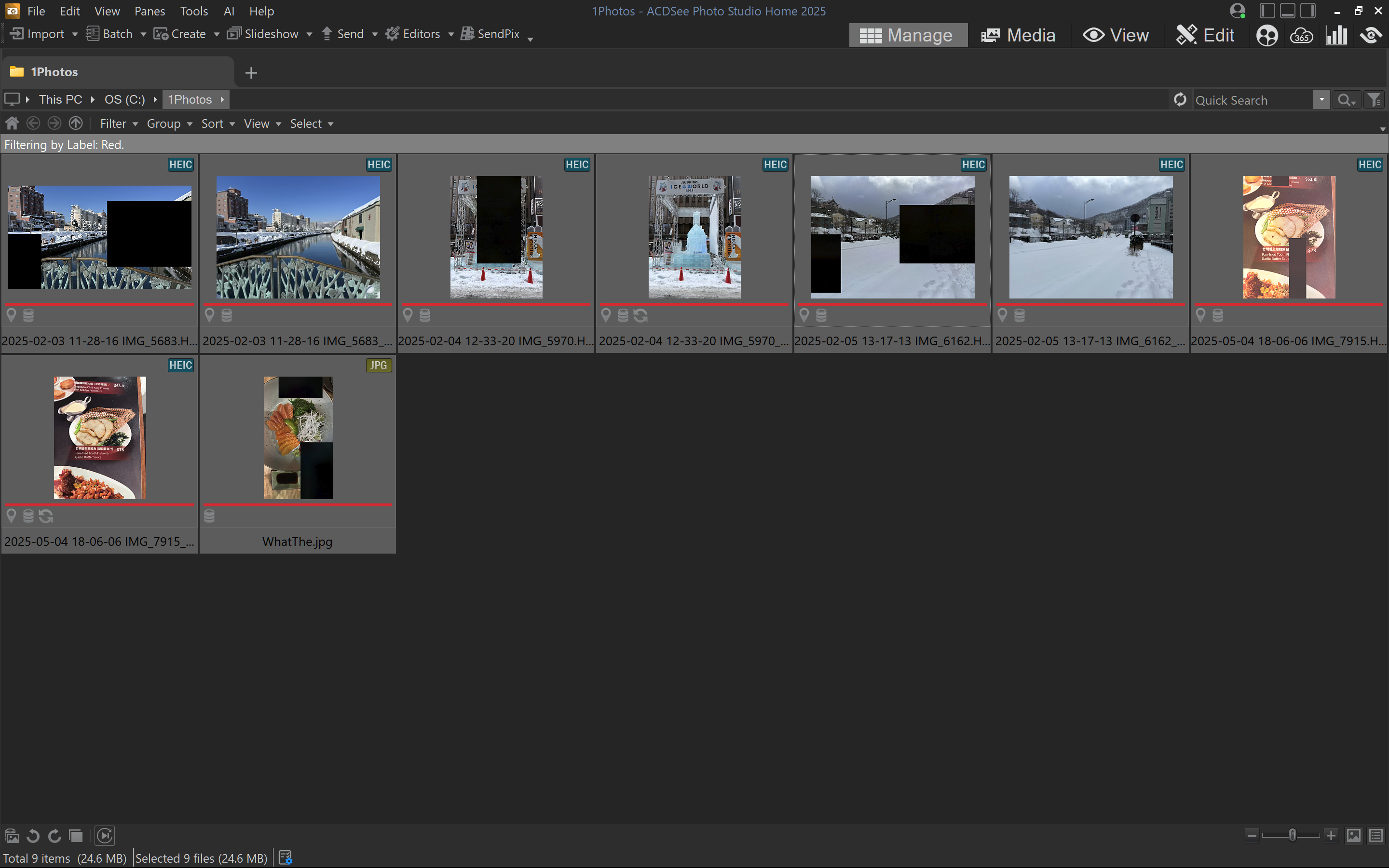Viewport: 1389px width, 868px height.
Task: Open the Dashboard bar-chart mode
Action: coord(1336,36)
